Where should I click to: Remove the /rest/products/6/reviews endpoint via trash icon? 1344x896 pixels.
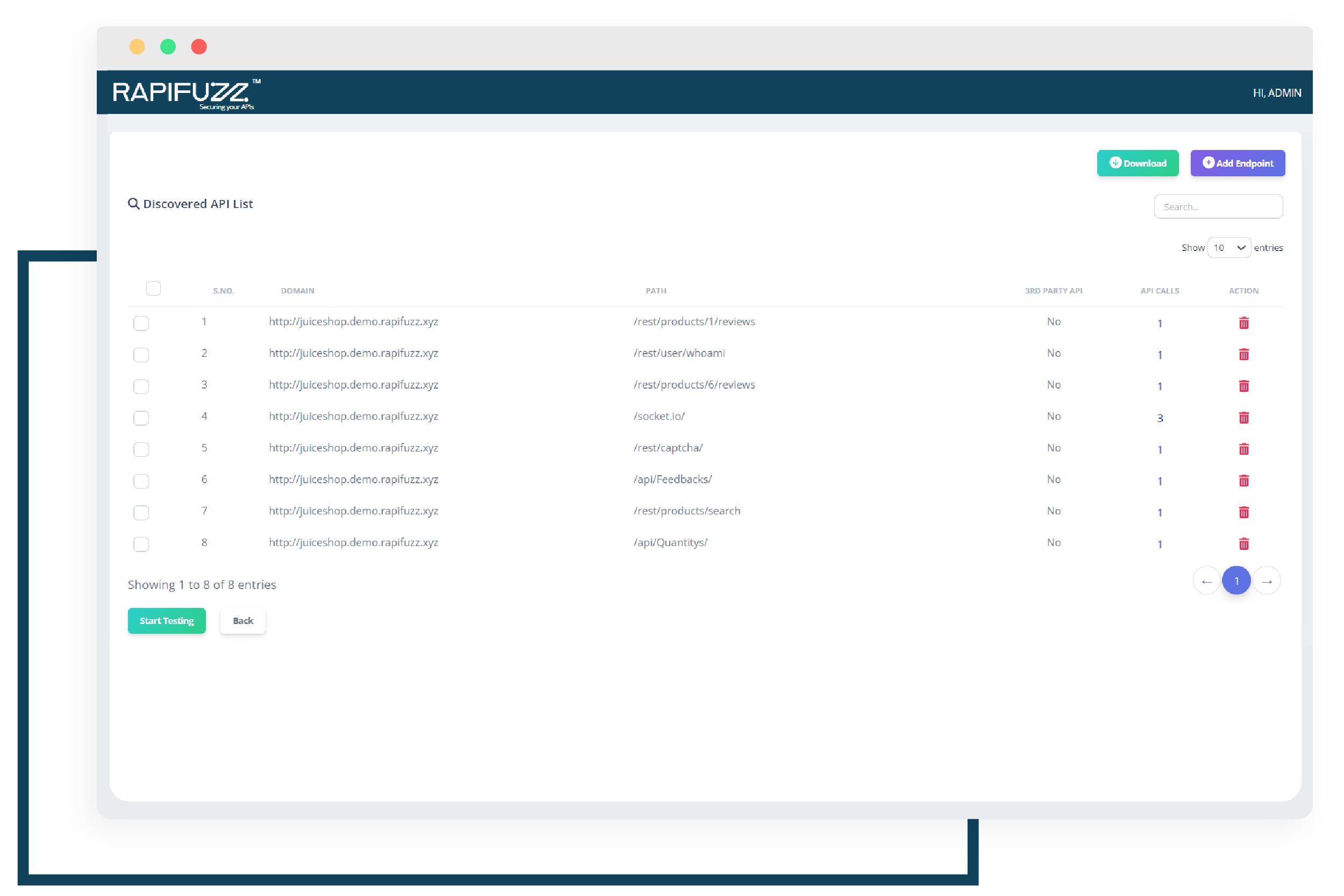tap(1243, 386)
